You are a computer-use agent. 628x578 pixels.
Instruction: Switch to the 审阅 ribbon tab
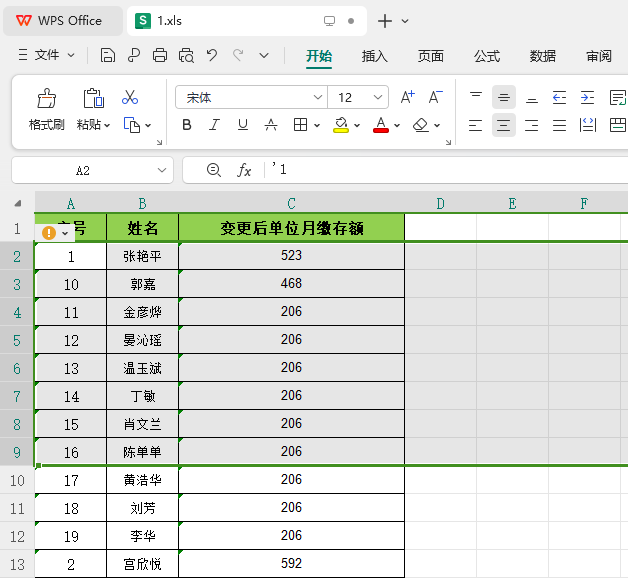click(599, 56)
